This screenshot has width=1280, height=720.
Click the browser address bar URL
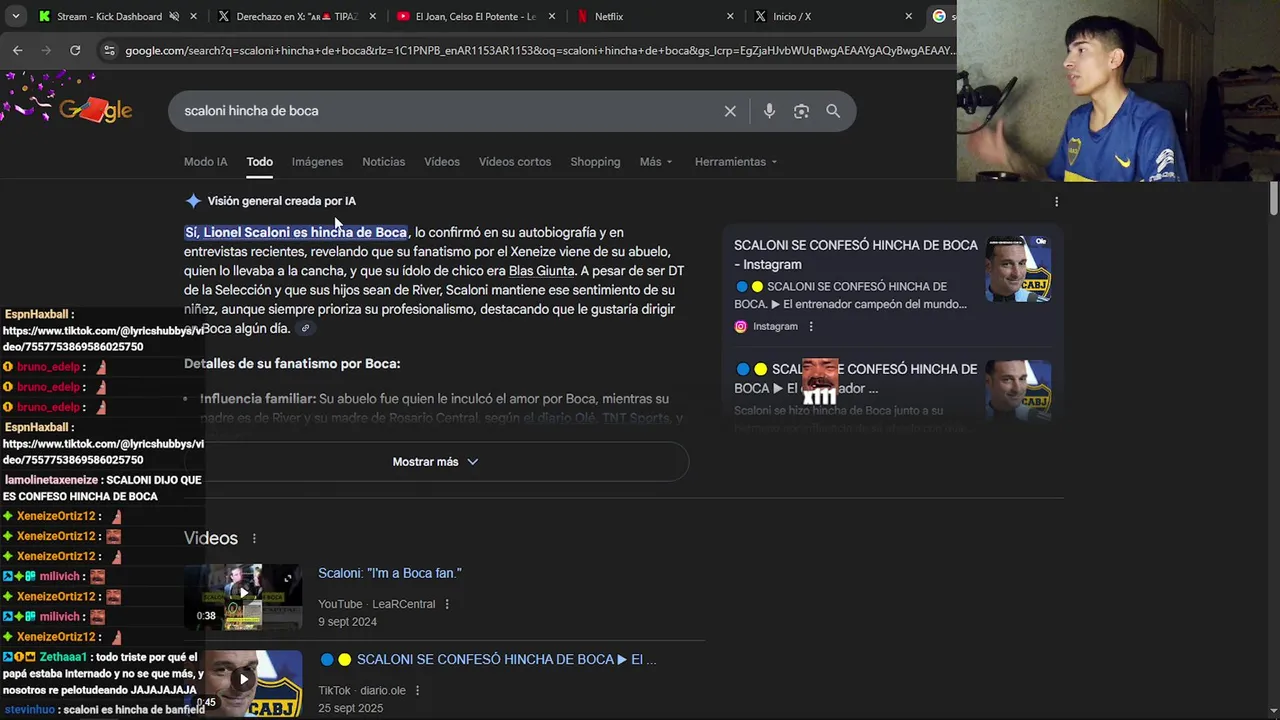point(540,50)
